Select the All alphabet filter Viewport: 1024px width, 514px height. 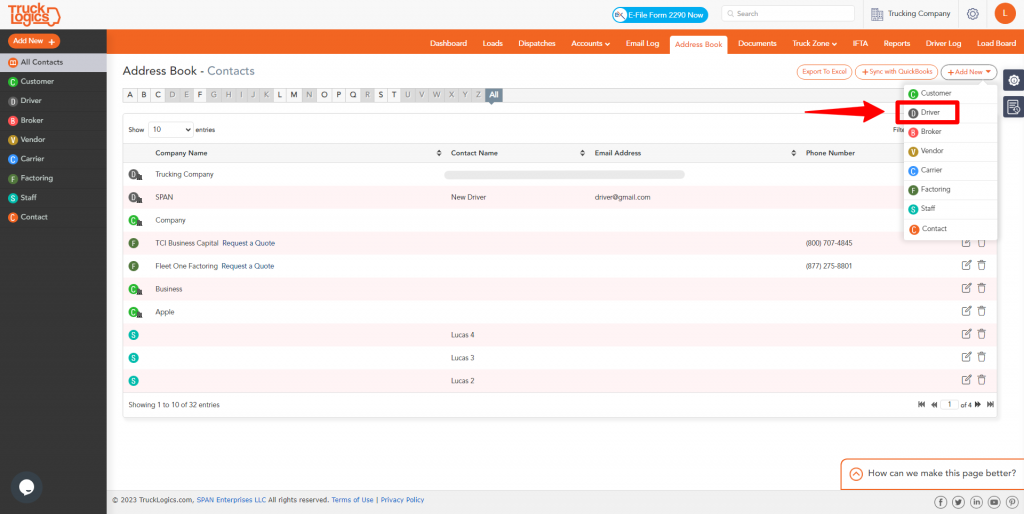(494, 95)
